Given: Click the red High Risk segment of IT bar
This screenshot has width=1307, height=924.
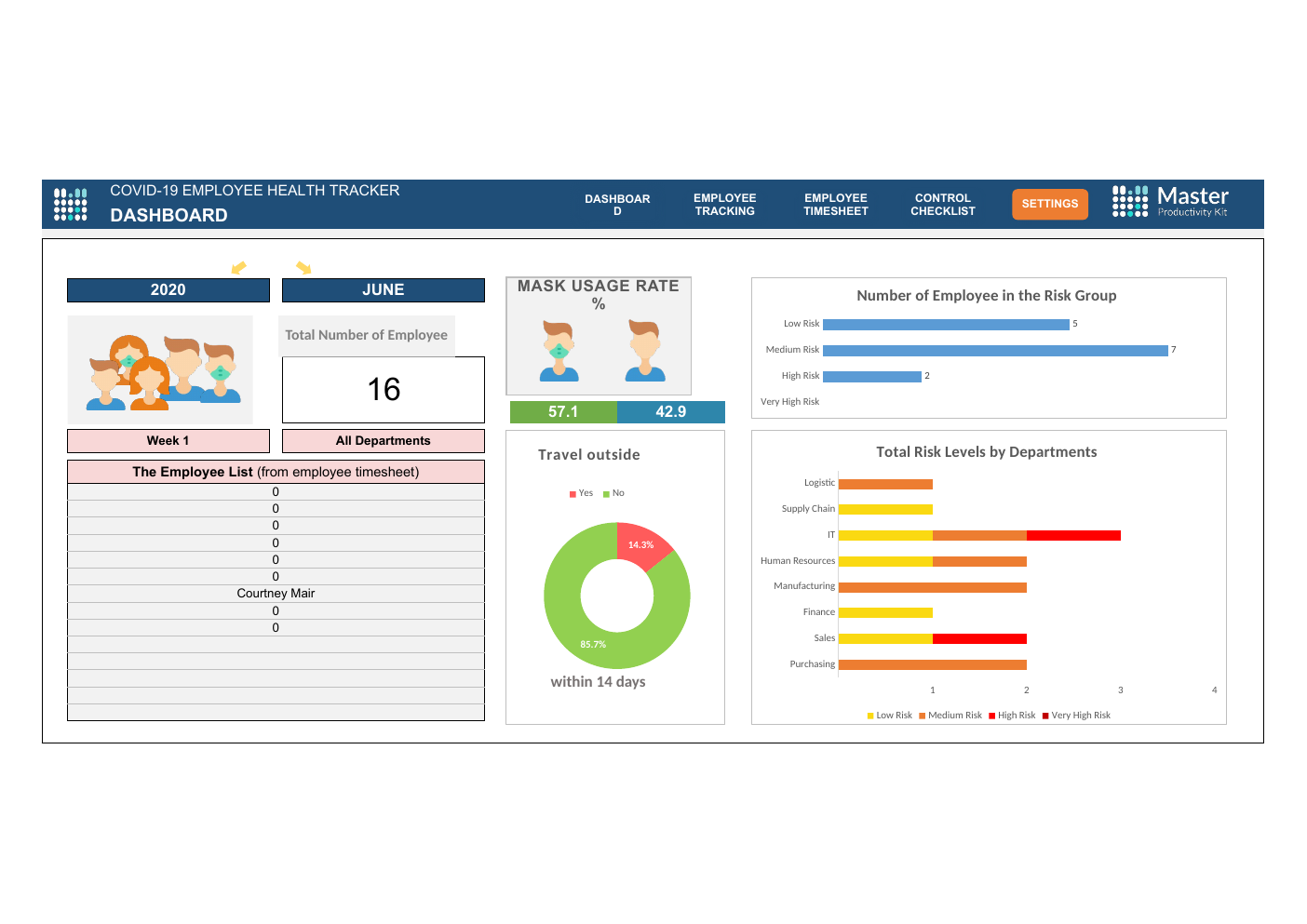Looking at the screenshot, I should click(1073, 535).
